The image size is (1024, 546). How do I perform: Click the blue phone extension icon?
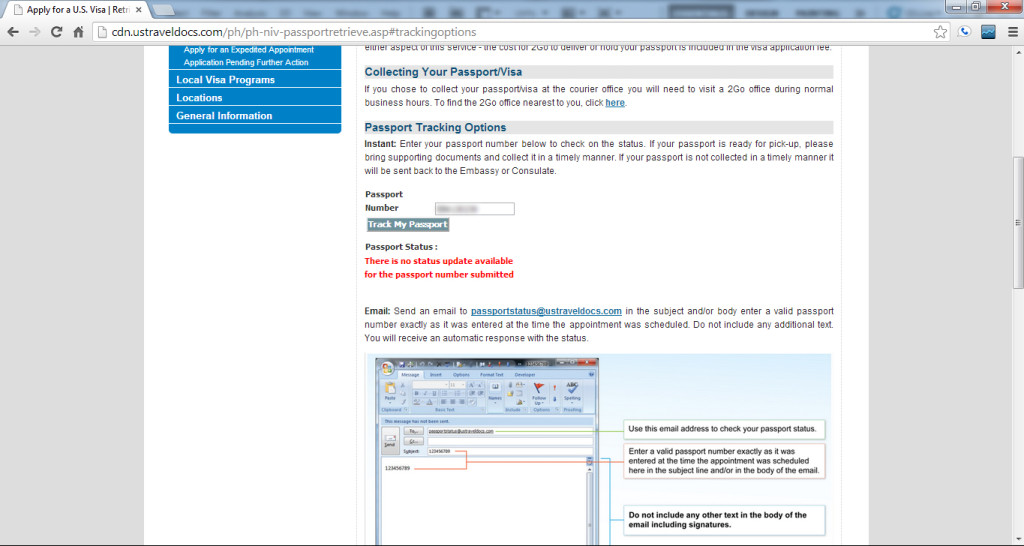pos(965,31)
